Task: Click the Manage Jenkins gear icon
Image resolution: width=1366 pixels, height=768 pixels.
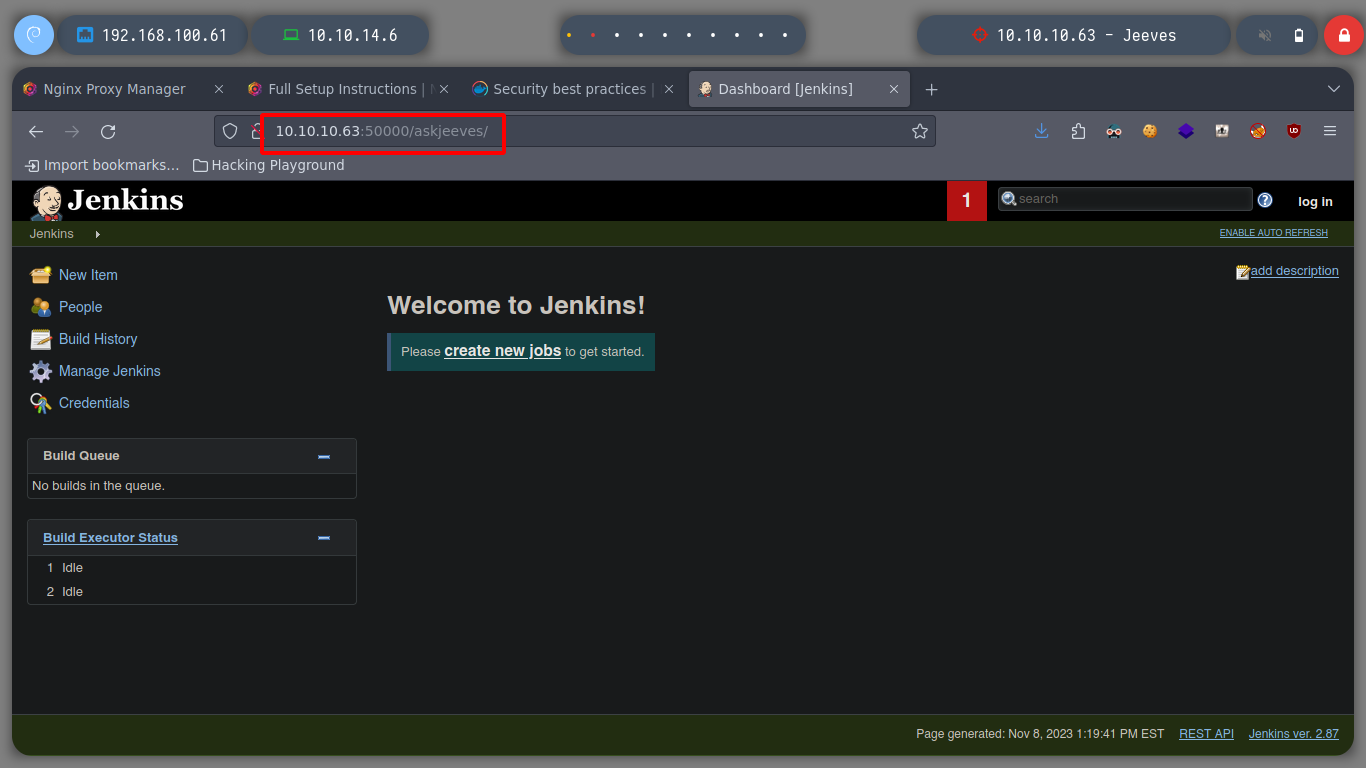Action: point(41,371)
